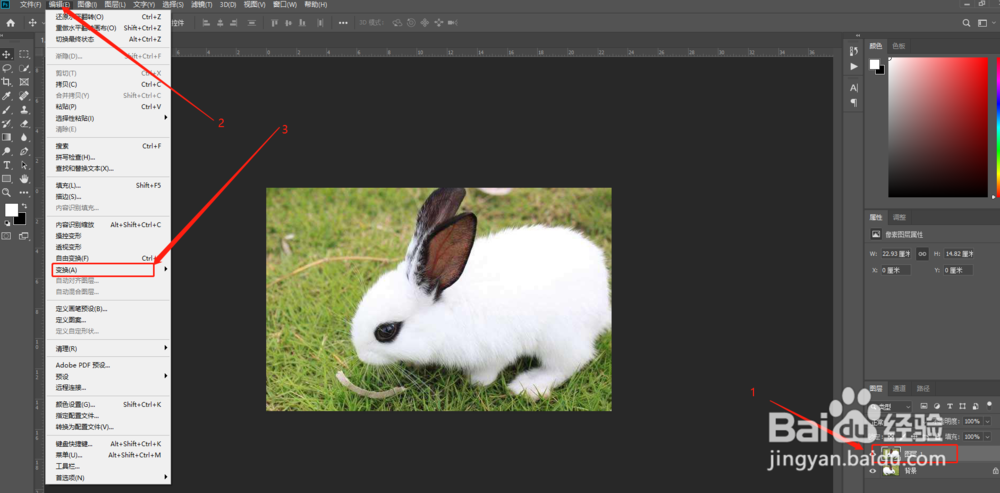This screenshot has height=493, width=1000.
Task: Toggle shape layer filter icon
Action: click(962, 406)
